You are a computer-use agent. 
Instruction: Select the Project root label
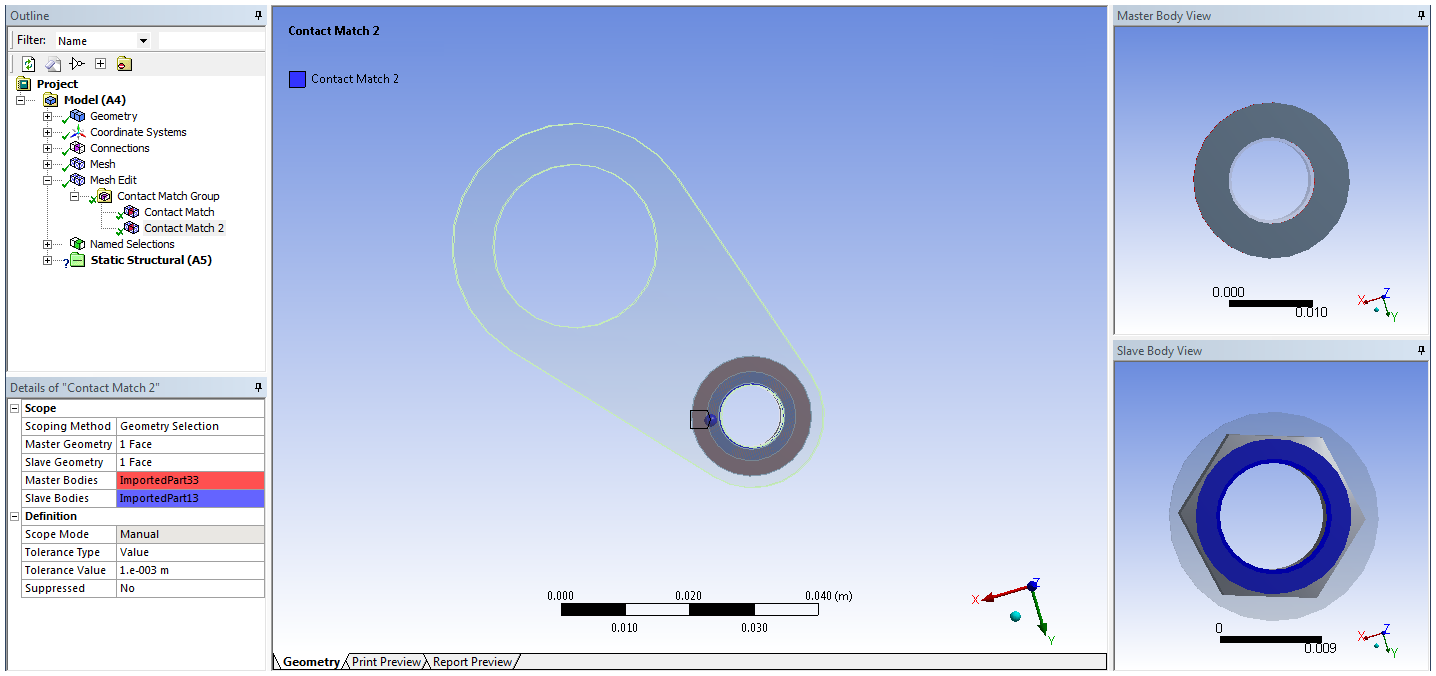coord(57,84)
